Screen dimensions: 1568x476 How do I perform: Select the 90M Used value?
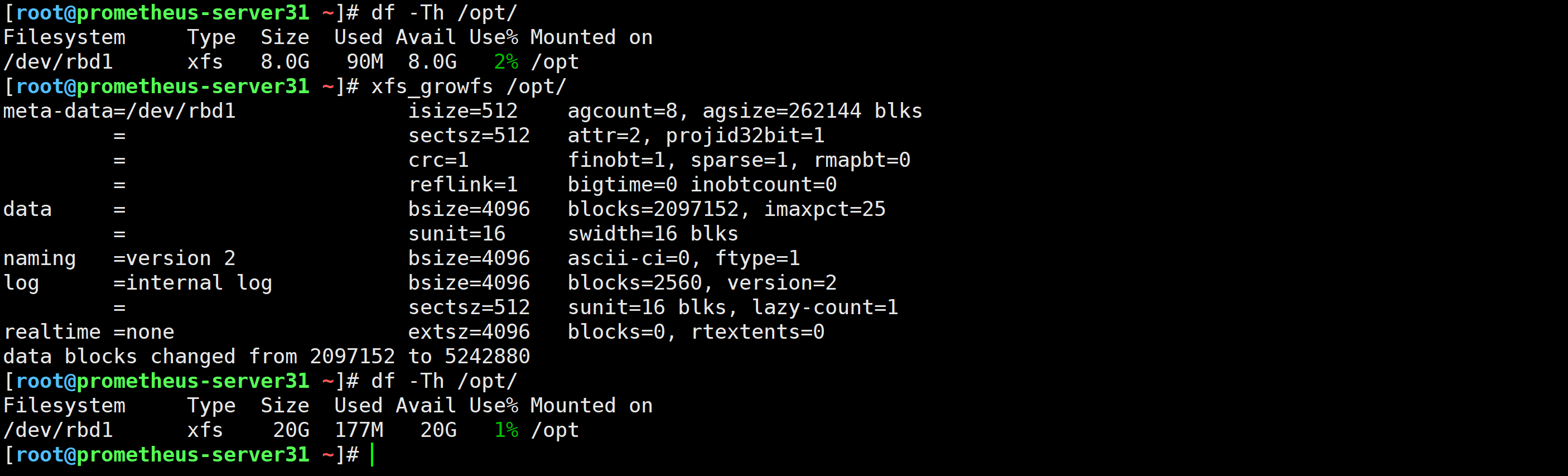[x=364, y=62]
